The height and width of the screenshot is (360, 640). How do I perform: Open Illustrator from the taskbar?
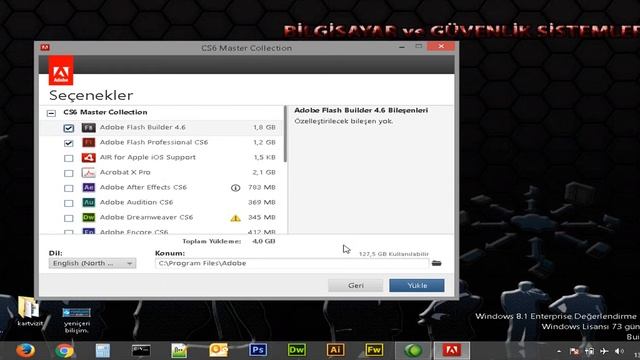click(336, 350)
